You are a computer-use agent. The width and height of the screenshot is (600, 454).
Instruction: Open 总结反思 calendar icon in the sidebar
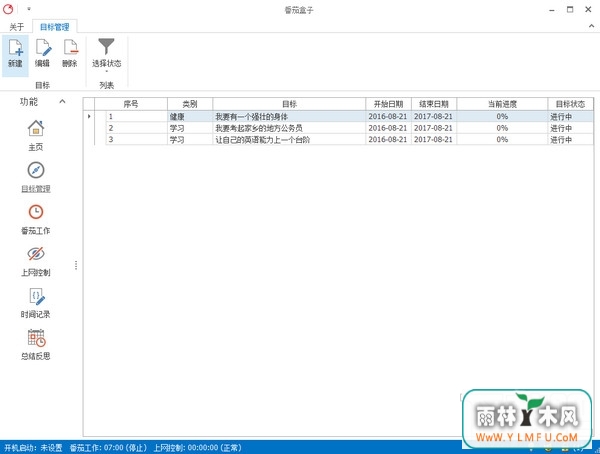(x=36, y=338)
